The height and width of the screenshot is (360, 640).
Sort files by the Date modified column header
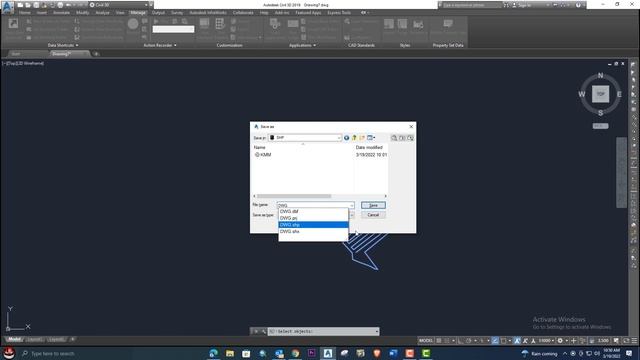pyautogui.click(x=369, y=147)
